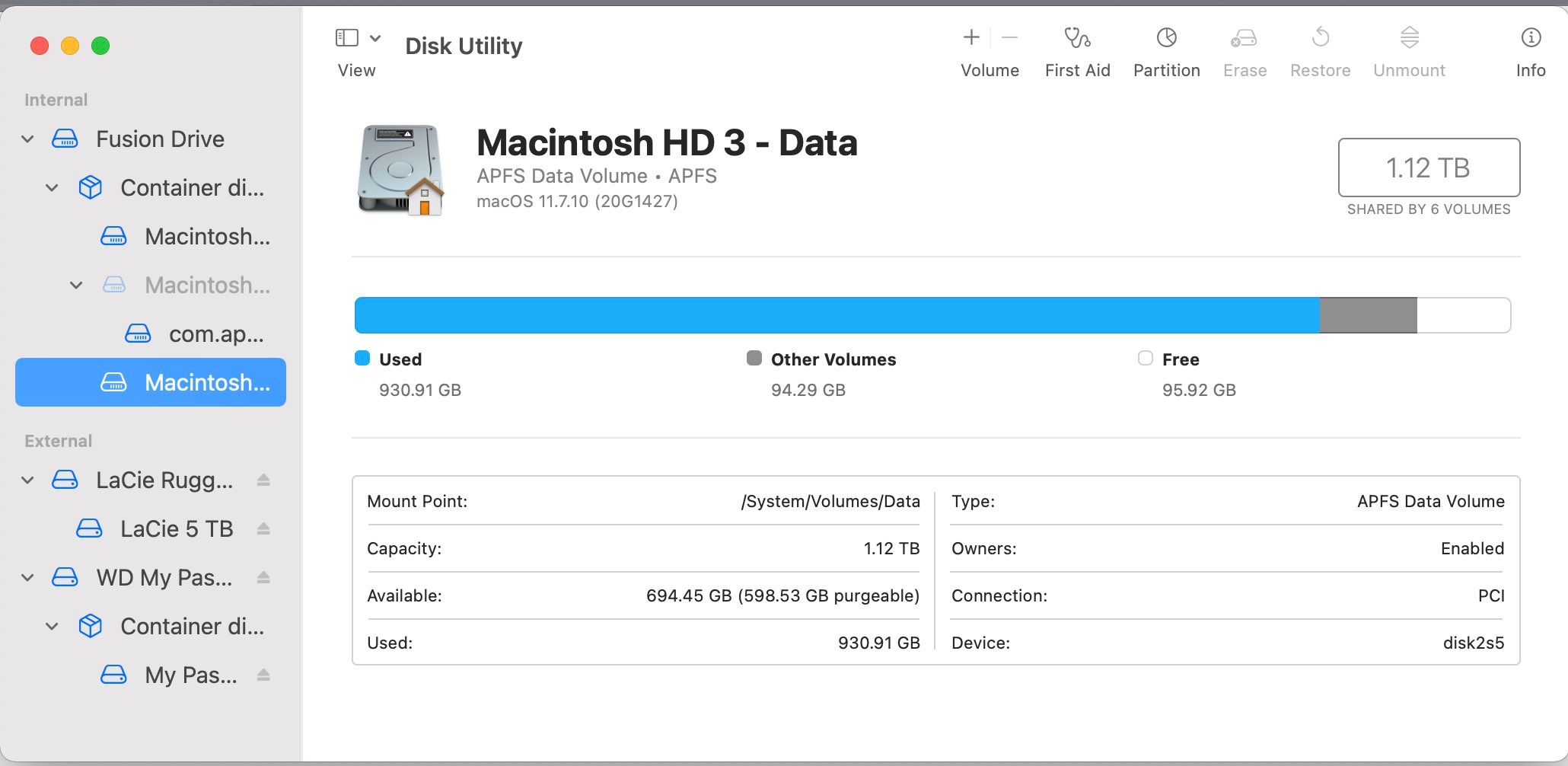
Task: Select the LaCie Rugged drive row
Action: pyautogui.click(x=151, y=480)
